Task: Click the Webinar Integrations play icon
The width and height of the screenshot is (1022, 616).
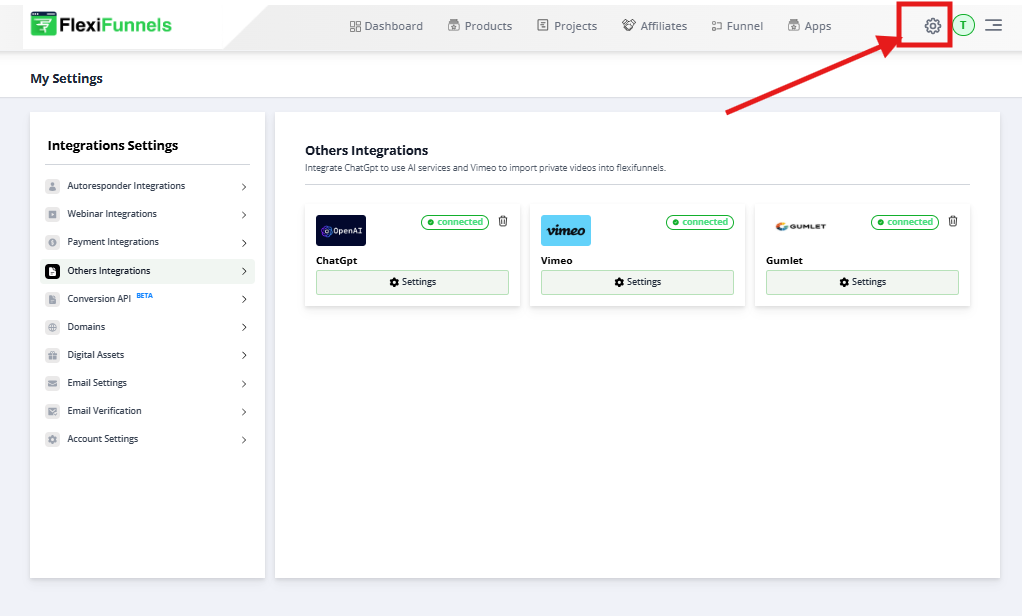Action: 53,214
